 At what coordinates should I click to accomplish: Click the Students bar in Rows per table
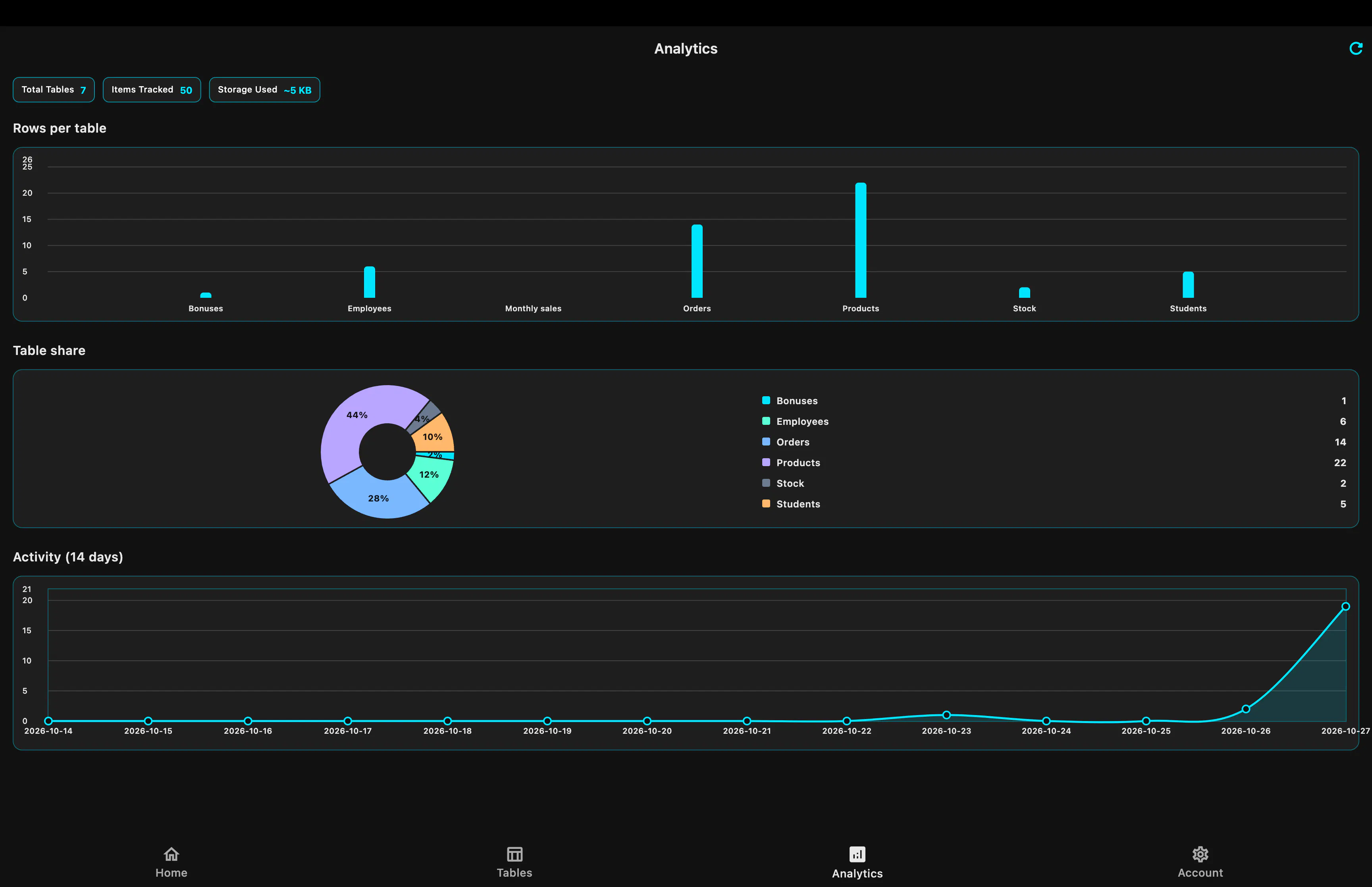tap(1188, 285)
